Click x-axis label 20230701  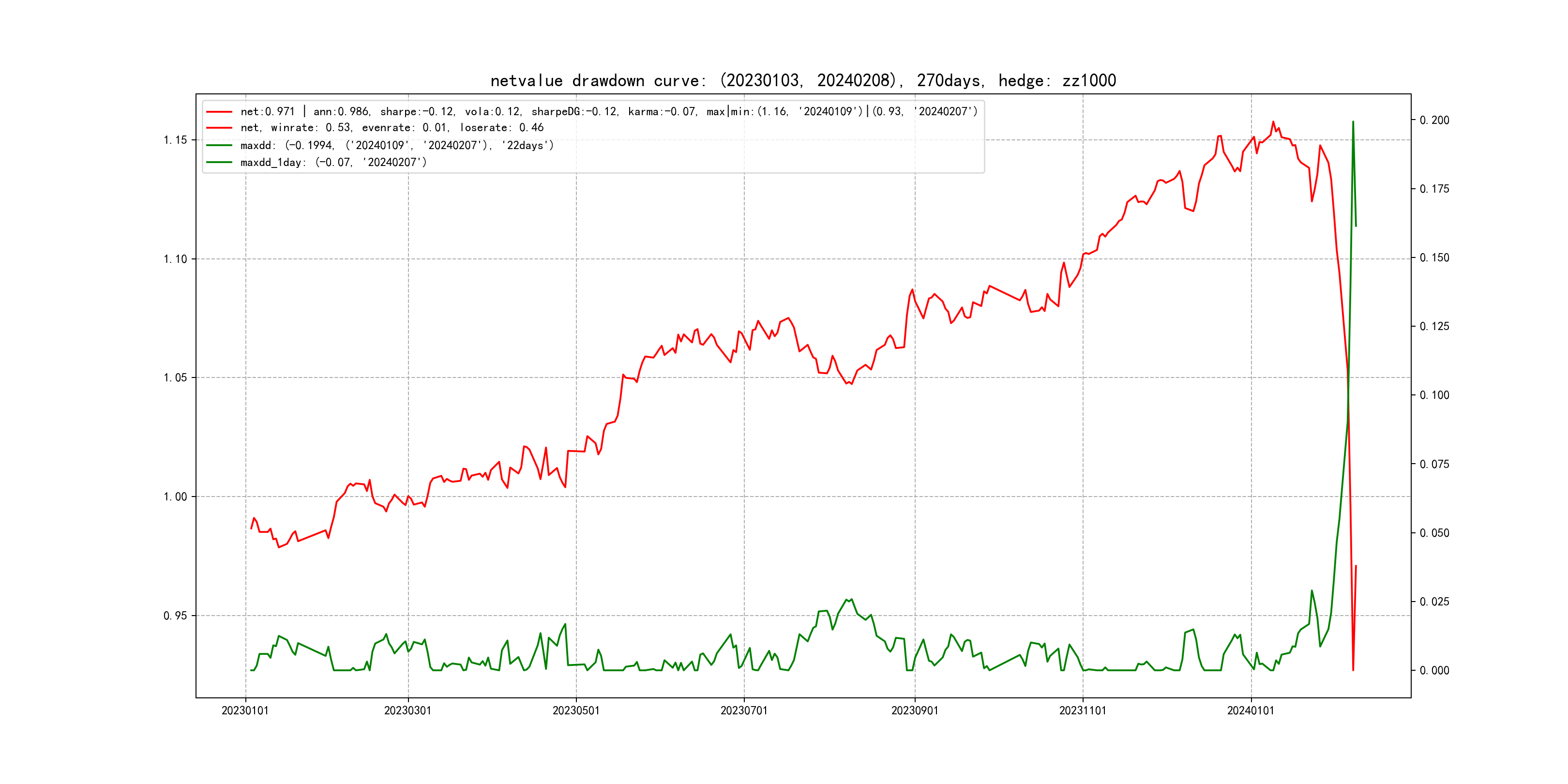pyautogui.click(x=744, y=710)
